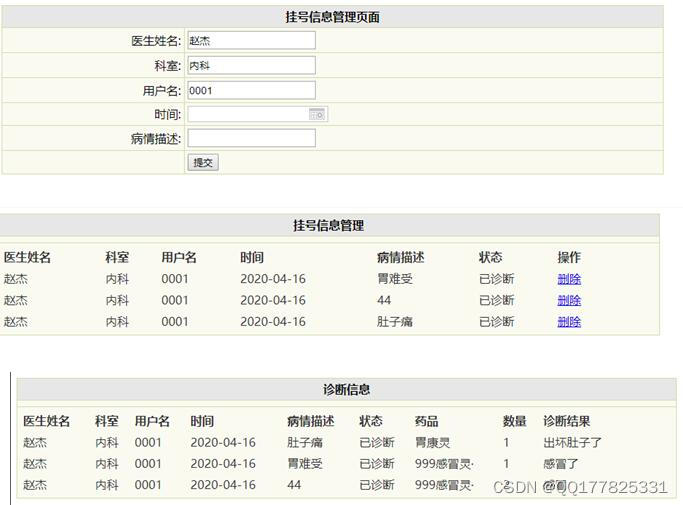Click 胃难受 cell in 挂号信息管理 table

click(395, 279)
